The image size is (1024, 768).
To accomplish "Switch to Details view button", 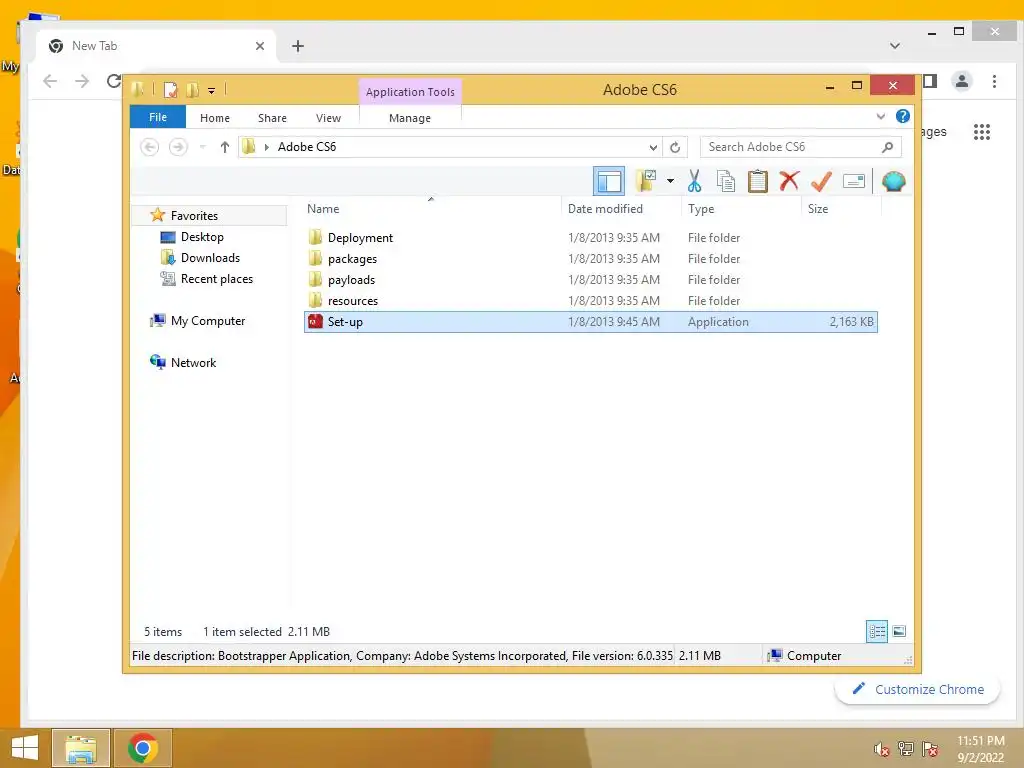I will tap(876, 631).
